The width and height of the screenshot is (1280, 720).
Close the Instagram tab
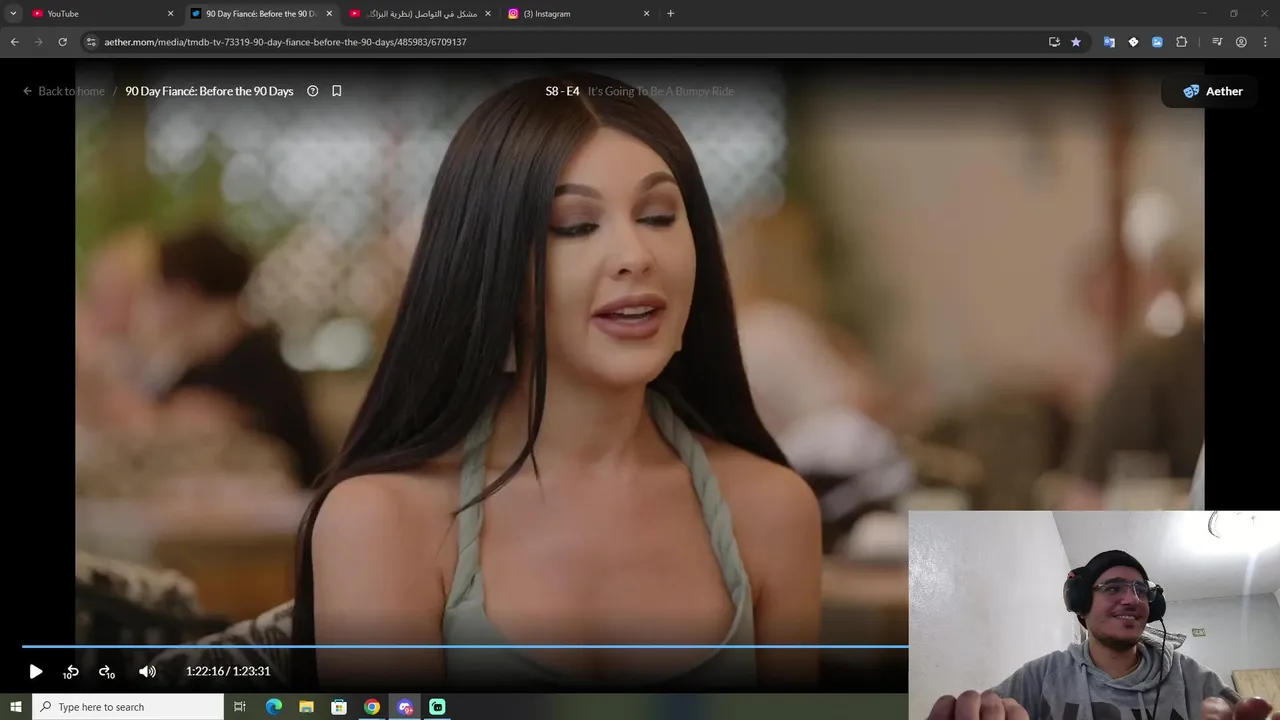[x=646, y=14]
